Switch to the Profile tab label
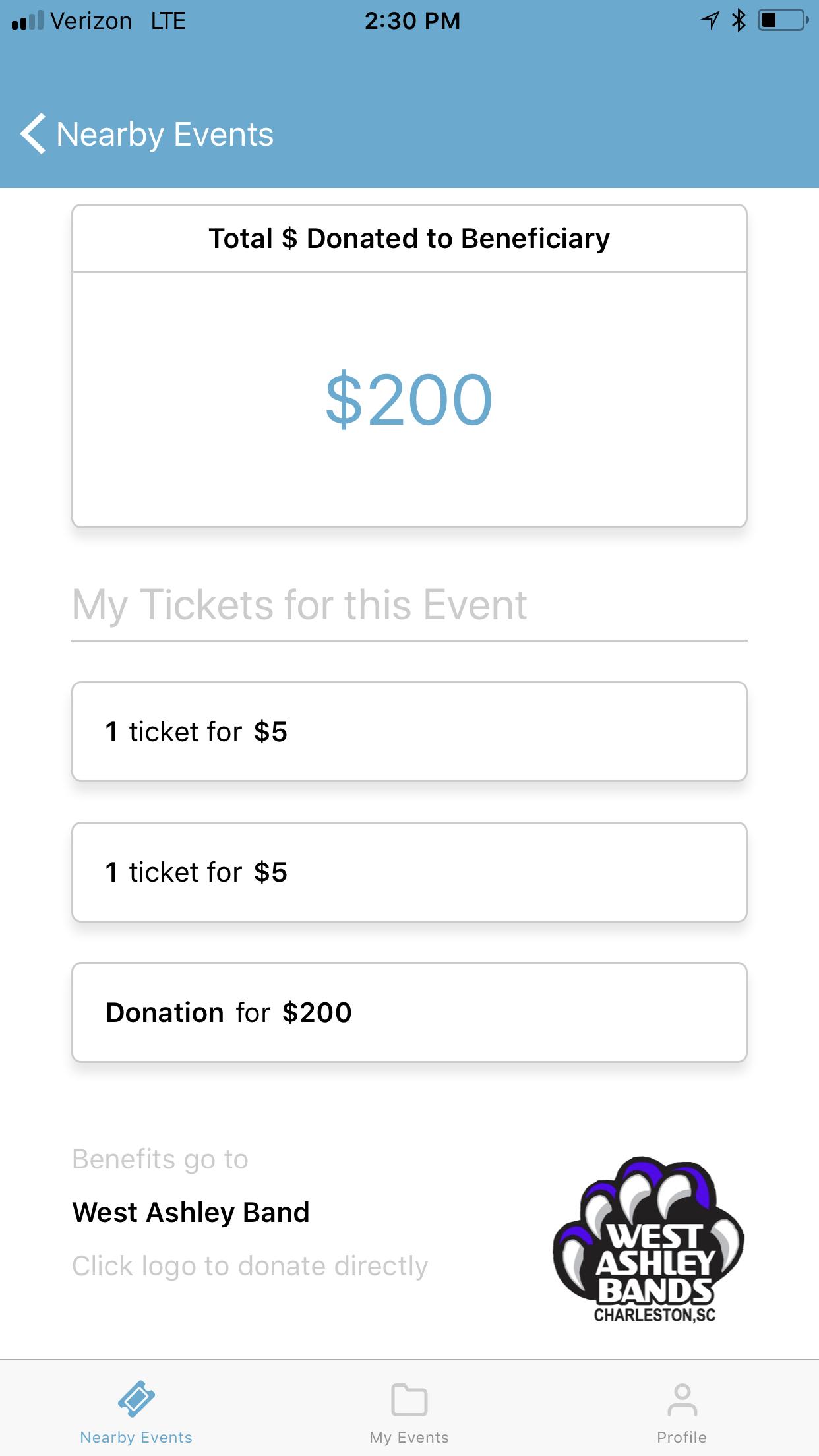This screenshot has width=819, height=1456. 682,1438
